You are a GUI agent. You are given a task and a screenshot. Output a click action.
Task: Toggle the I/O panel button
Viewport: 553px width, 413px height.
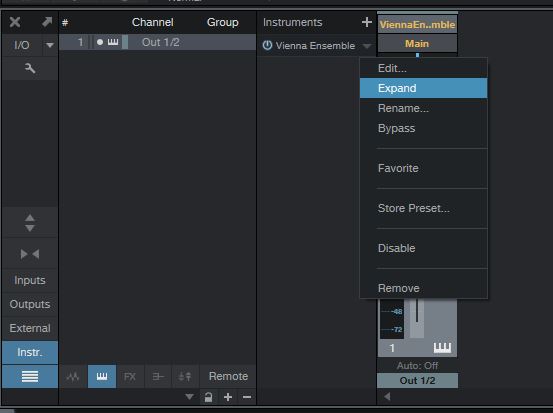(22, 45)
